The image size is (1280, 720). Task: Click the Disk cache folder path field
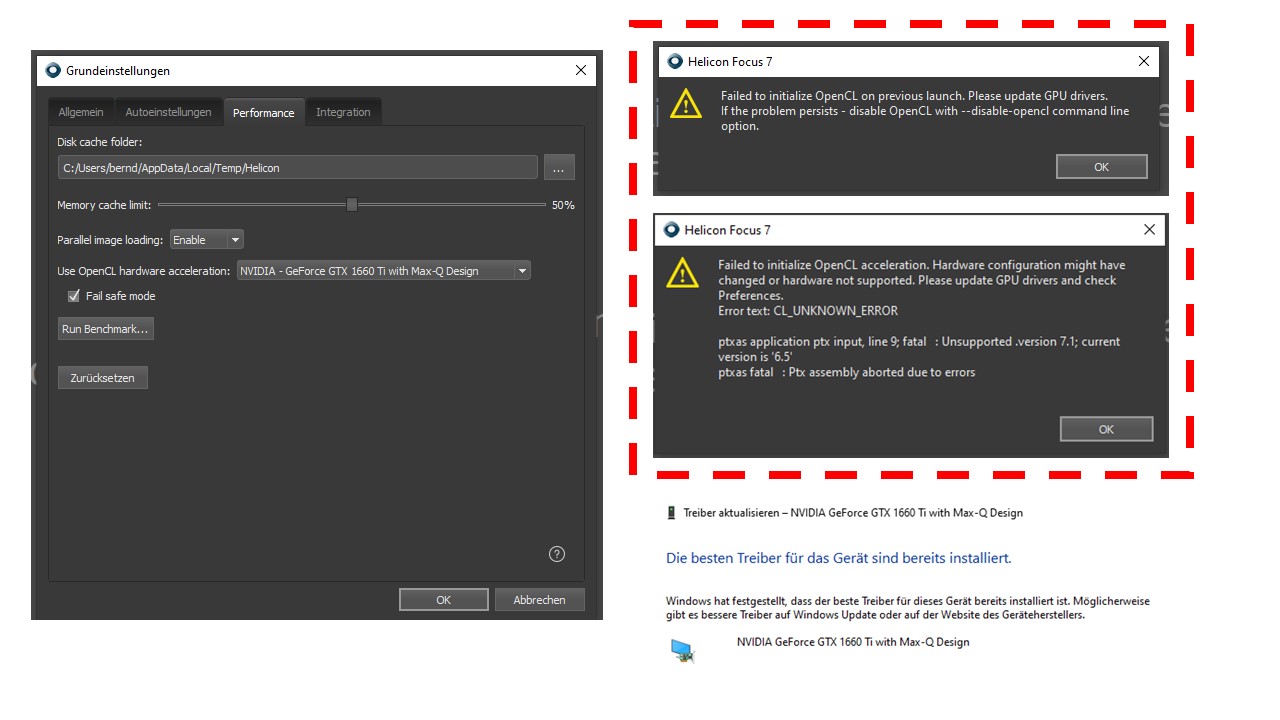(297, 168)
